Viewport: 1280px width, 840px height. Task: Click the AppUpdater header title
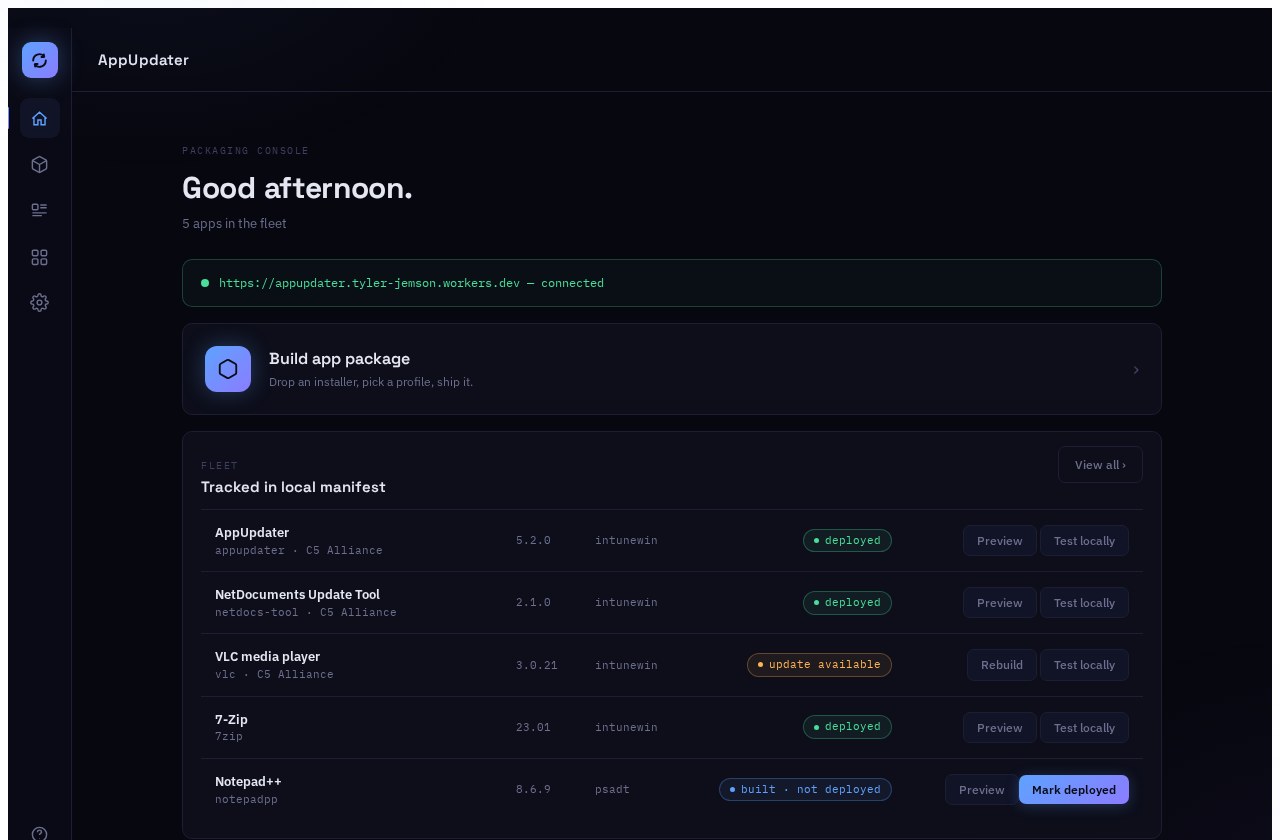tap(143, 60)
